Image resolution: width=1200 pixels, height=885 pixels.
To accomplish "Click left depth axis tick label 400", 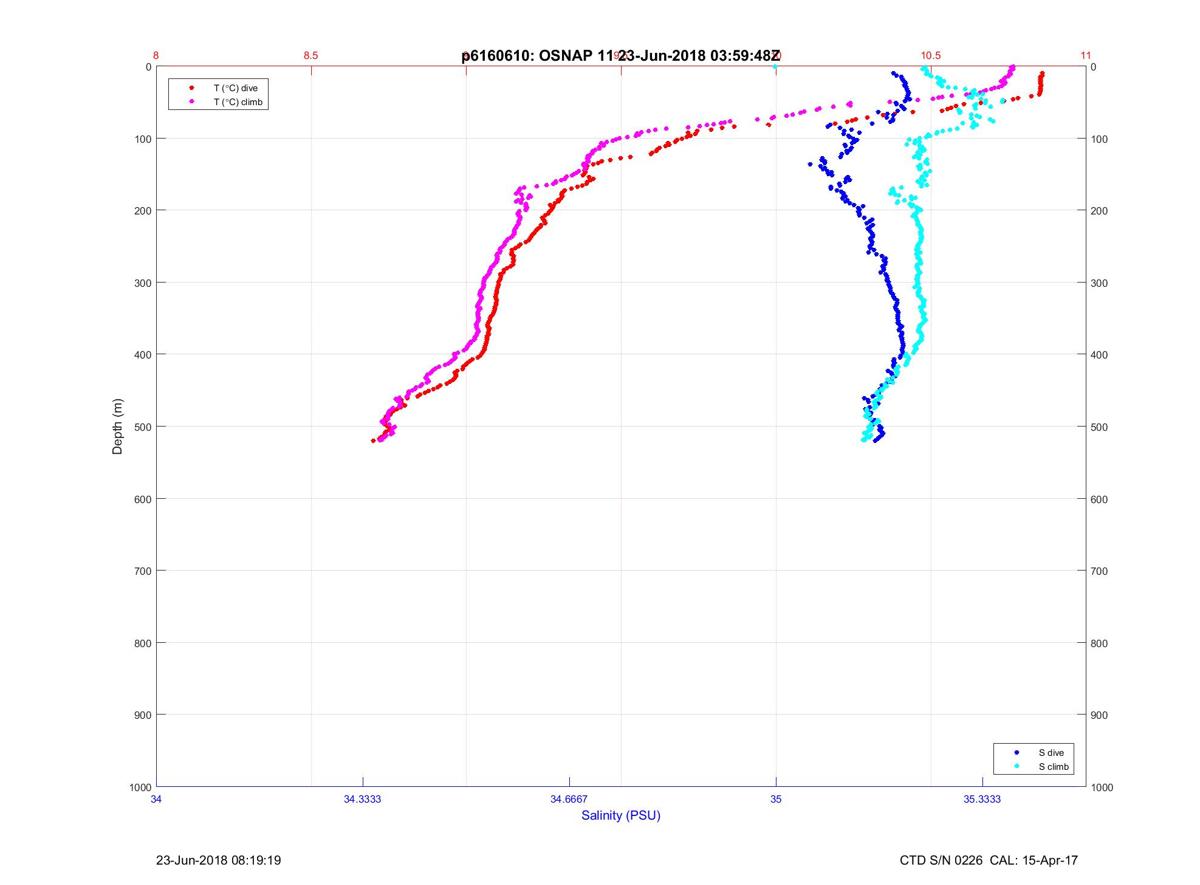I will pos(142,355).
